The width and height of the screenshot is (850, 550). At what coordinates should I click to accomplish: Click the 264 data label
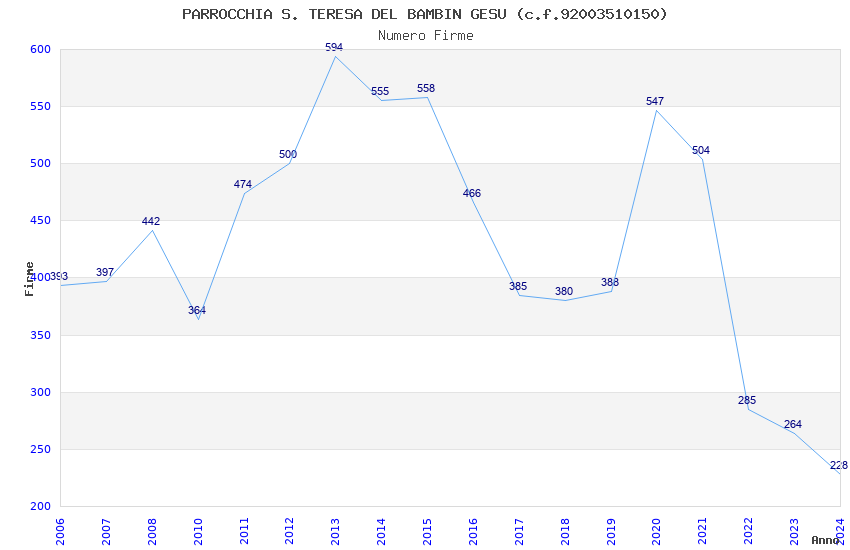point(793,424)
